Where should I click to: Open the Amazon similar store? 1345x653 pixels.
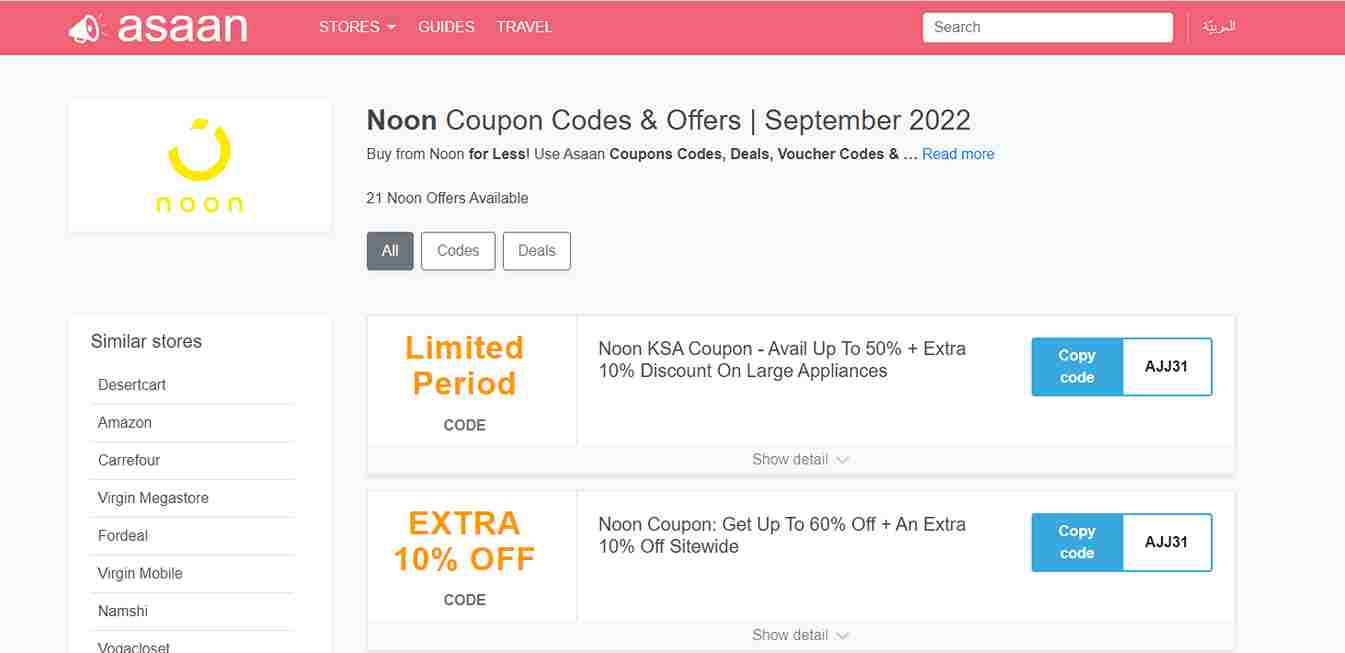pos(125,423)
